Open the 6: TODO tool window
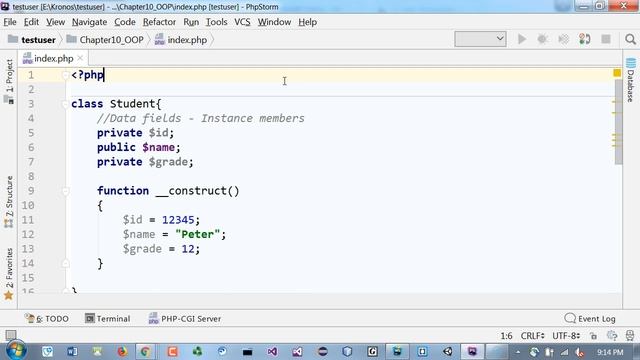Viewport: 640px width, 360px height. pos(46,319)
